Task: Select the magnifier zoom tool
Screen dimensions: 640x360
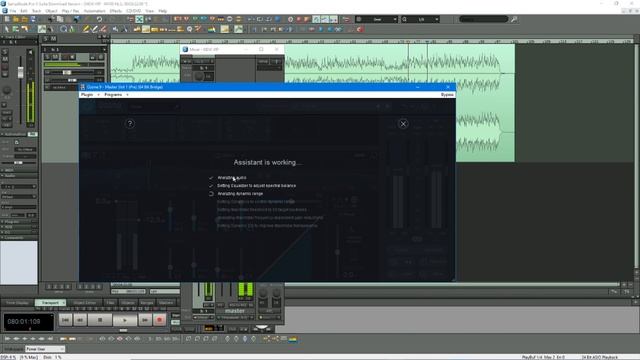Action: (64, 29)
